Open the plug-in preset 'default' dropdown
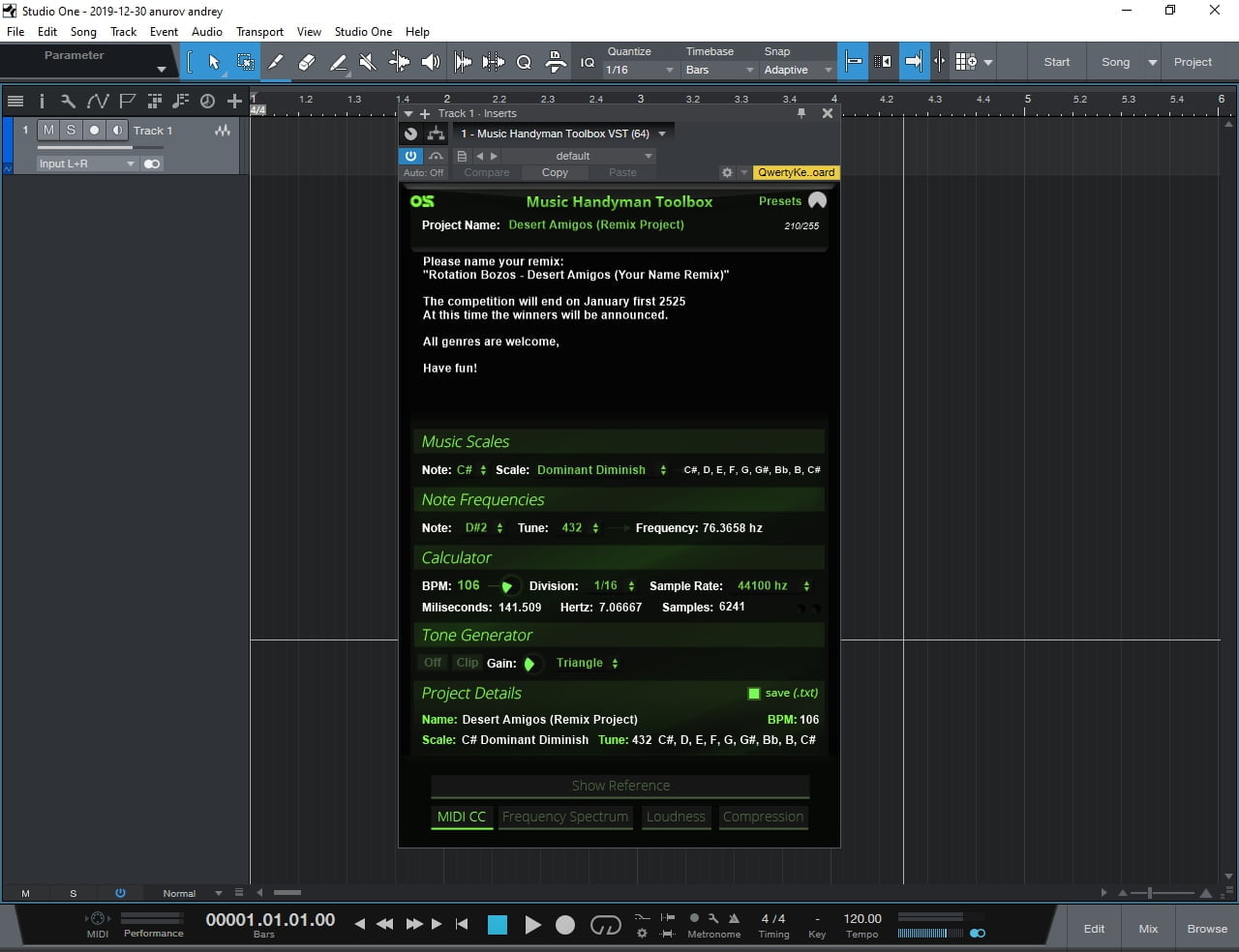1239x952 pixels. pos(579,156)
